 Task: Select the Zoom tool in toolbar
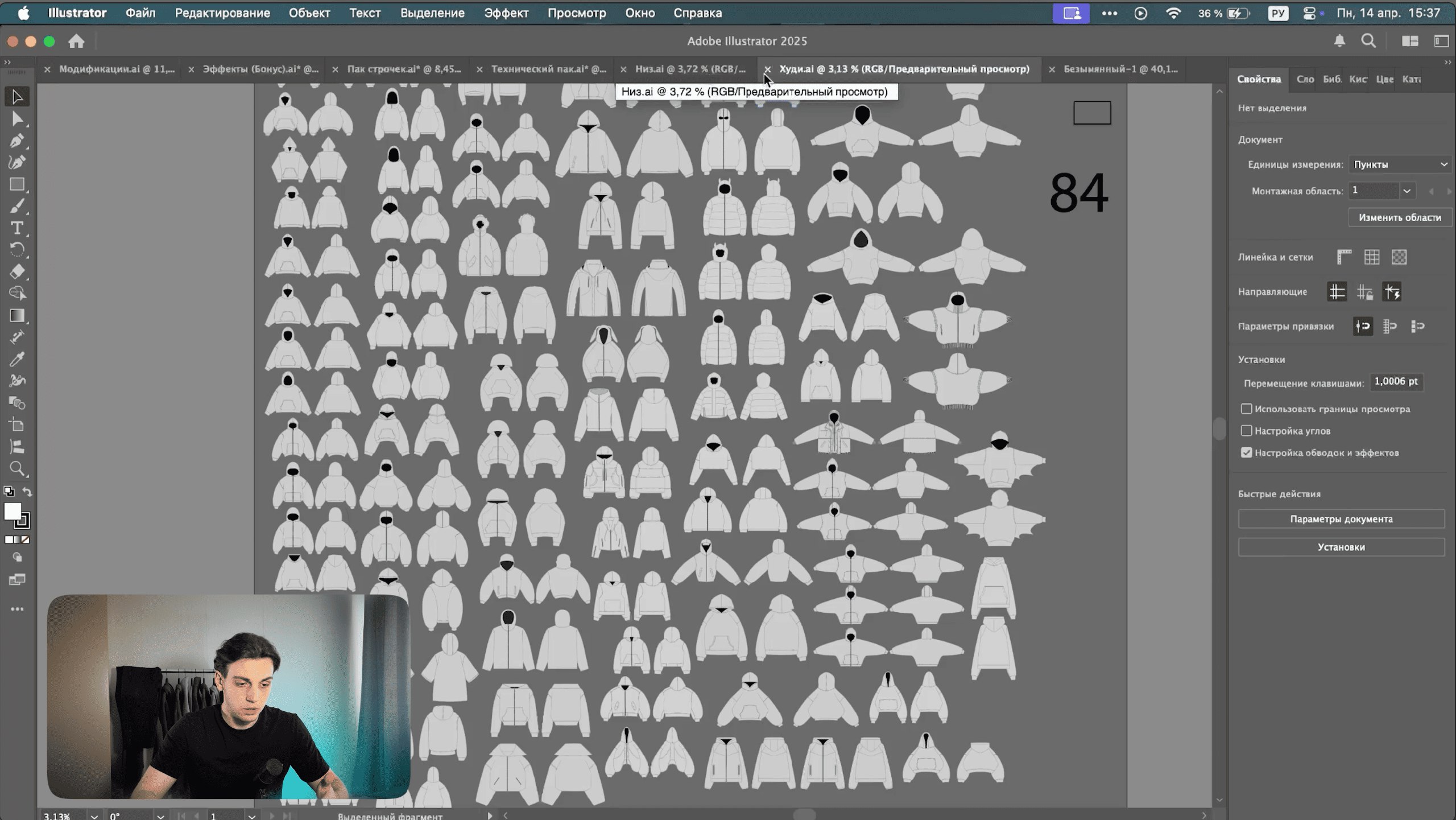(x=16, y=469)
